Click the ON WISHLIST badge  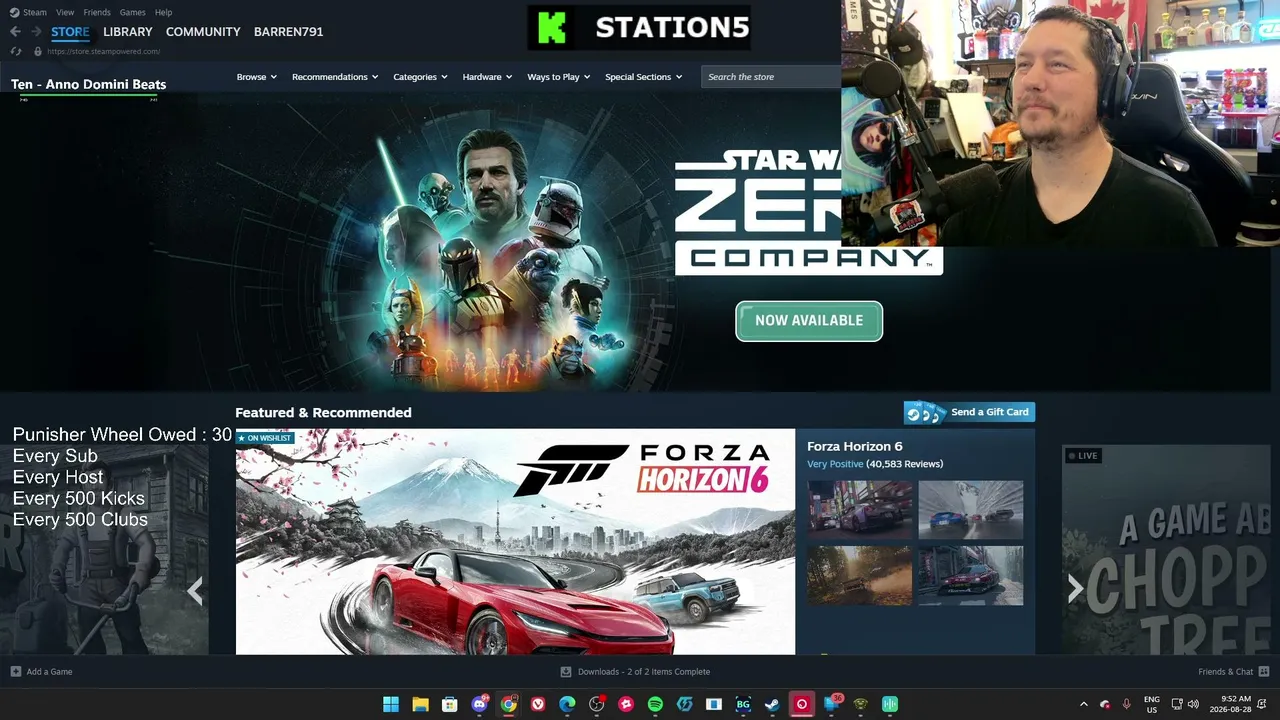click(265, 438)
